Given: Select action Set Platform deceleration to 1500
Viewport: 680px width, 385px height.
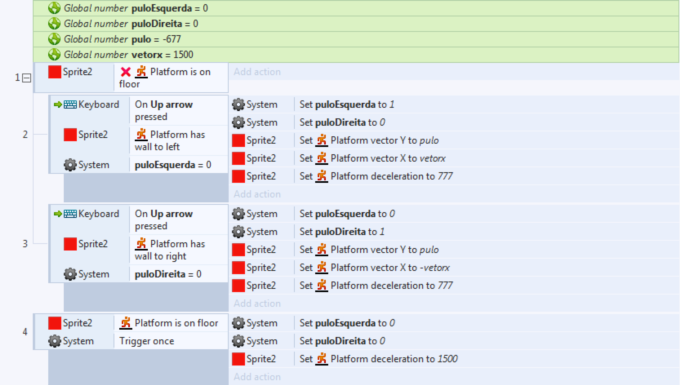Looking at the screenshot, I should (x=454, y=359).
